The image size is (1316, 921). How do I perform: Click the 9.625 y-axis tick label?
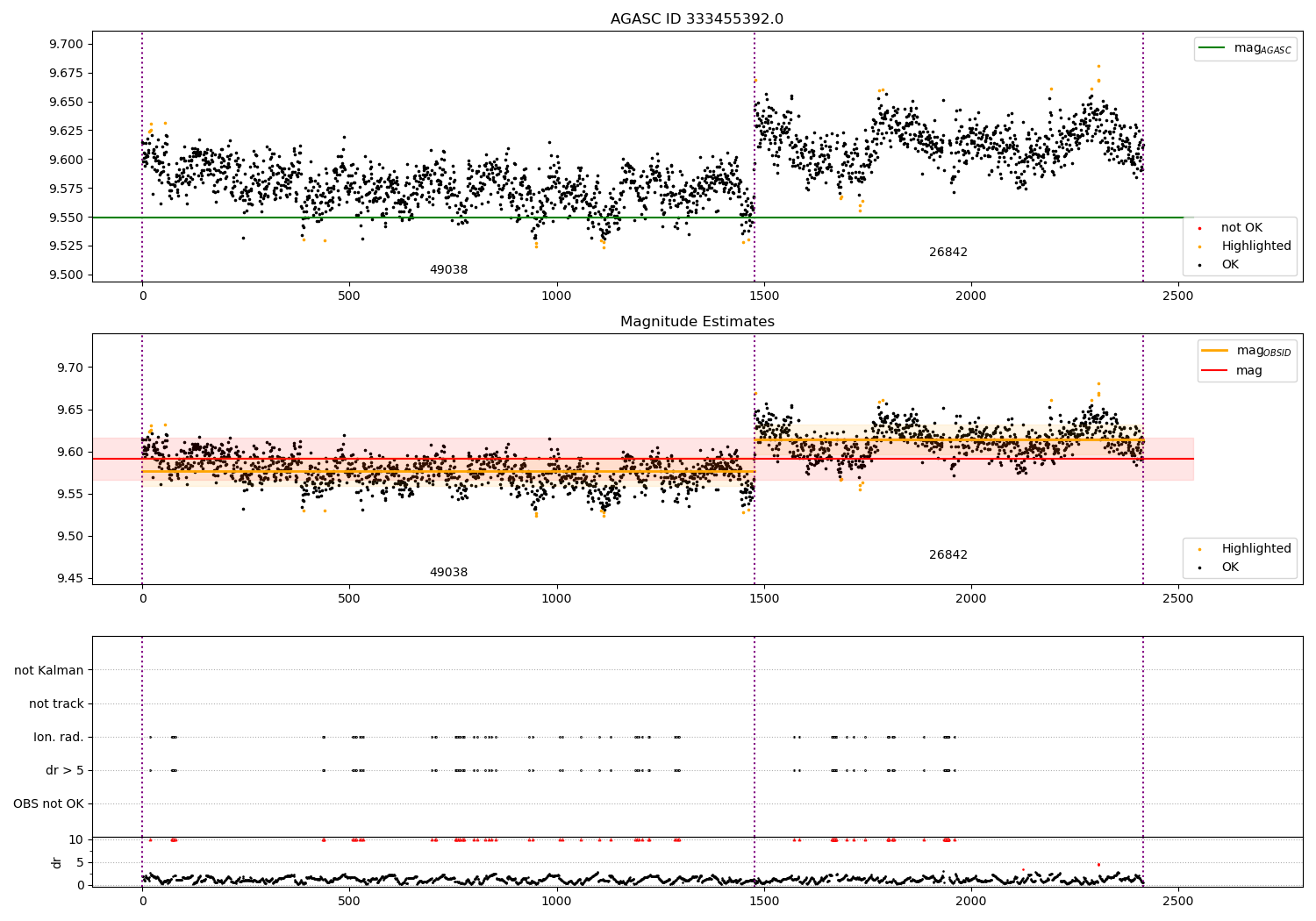[x=65, y=131]
